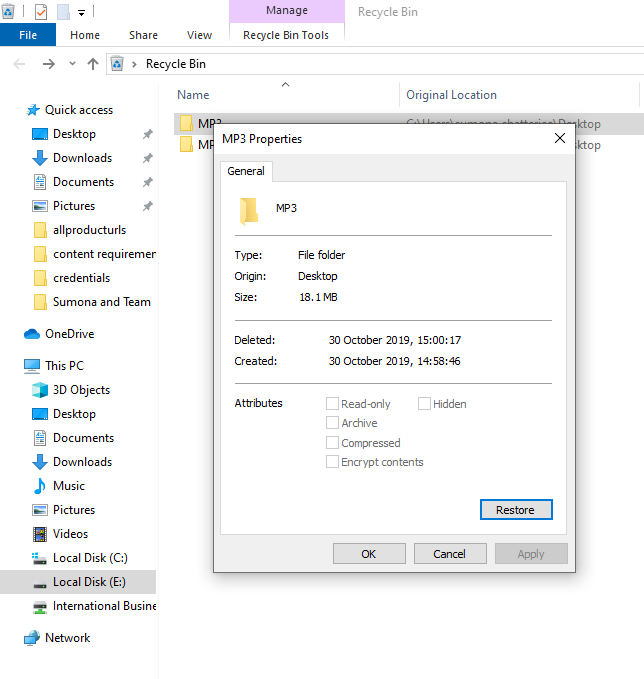Image resolution: width=644 pixels, height=679 pixels.
Task: Sort by the Name column header
Action: pyautogui.click(x=193, y=95)
